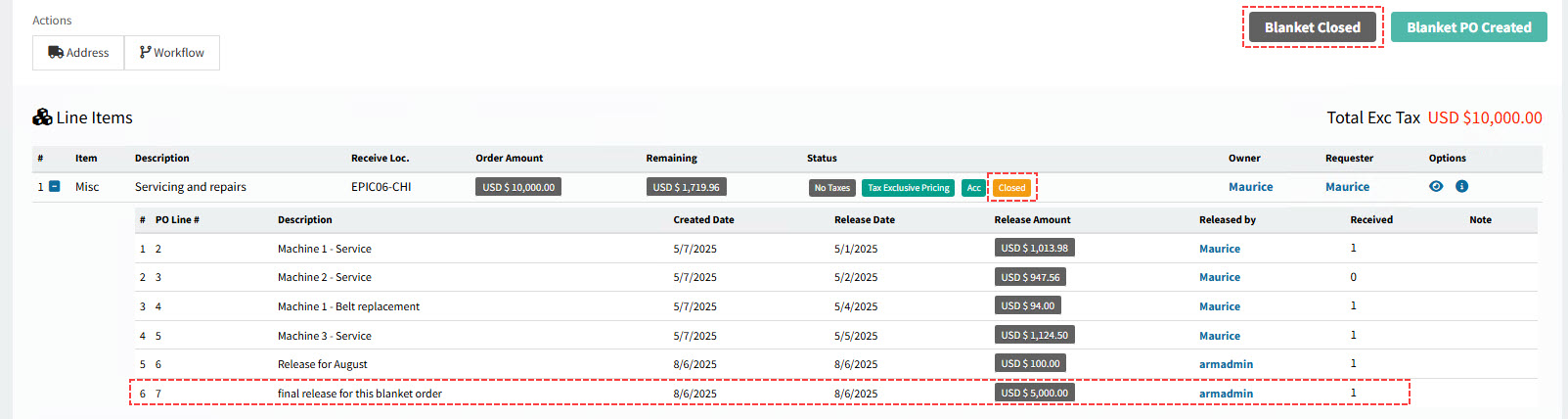Click the No Taxes badge
1568x419 pixels.
coord(832,188)
